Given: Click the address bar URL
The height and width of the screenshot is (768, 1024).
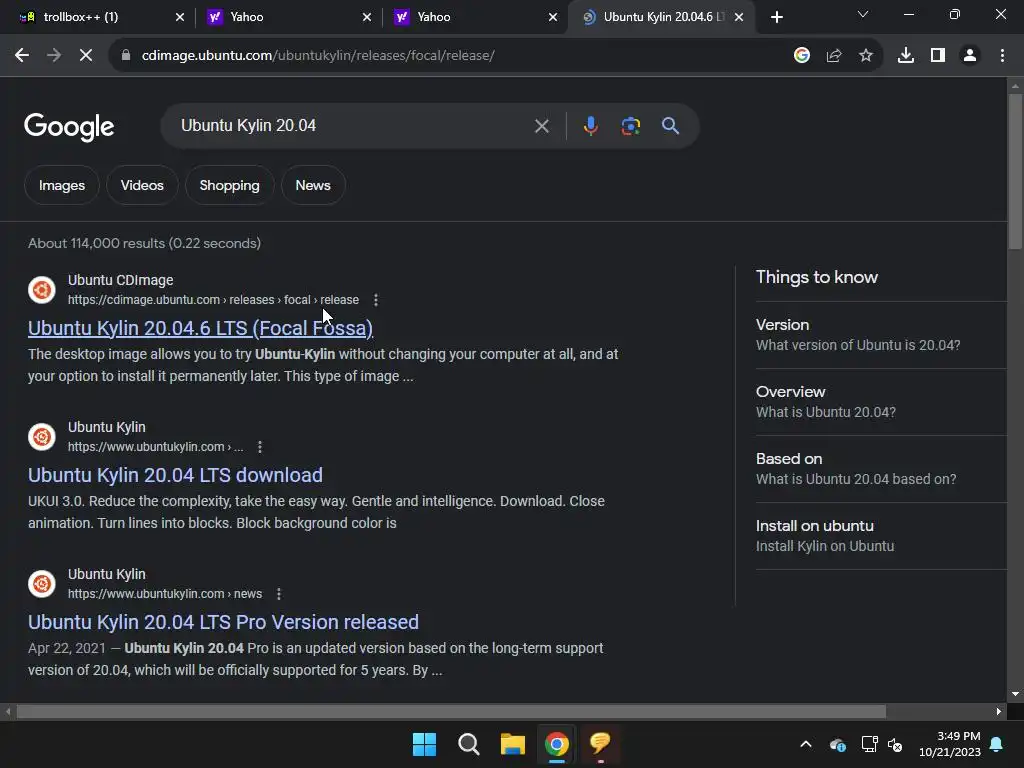Looking at the screenshot, I should click(318, 56).
